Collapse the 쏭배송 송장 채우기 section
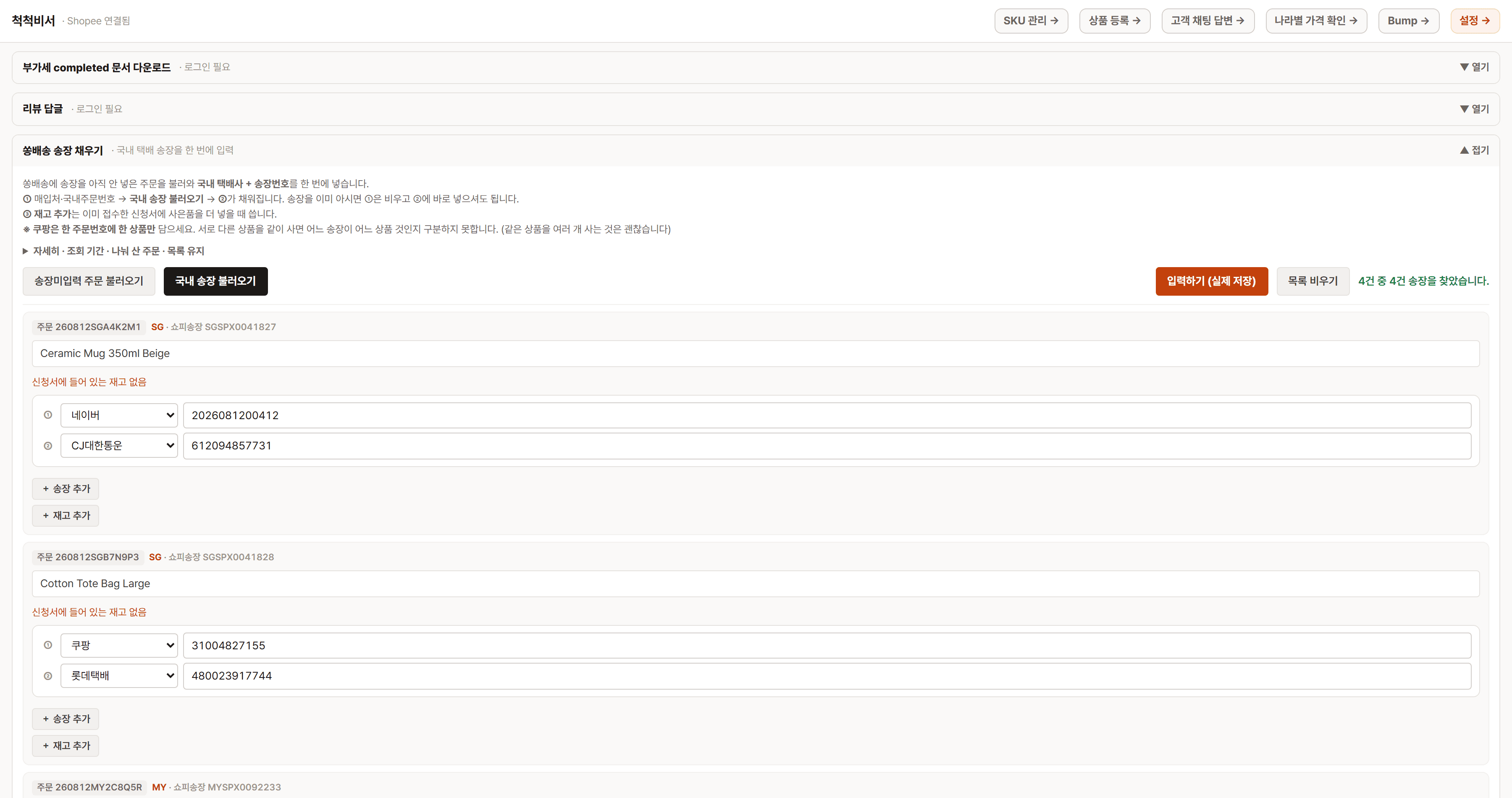 point(1474,150)
